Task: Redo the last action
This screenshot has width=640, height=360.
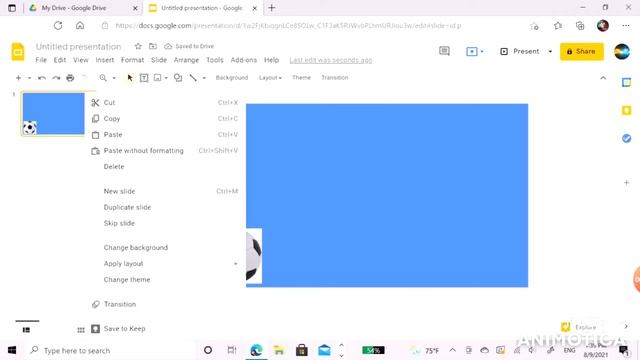Action: point(56,78)
